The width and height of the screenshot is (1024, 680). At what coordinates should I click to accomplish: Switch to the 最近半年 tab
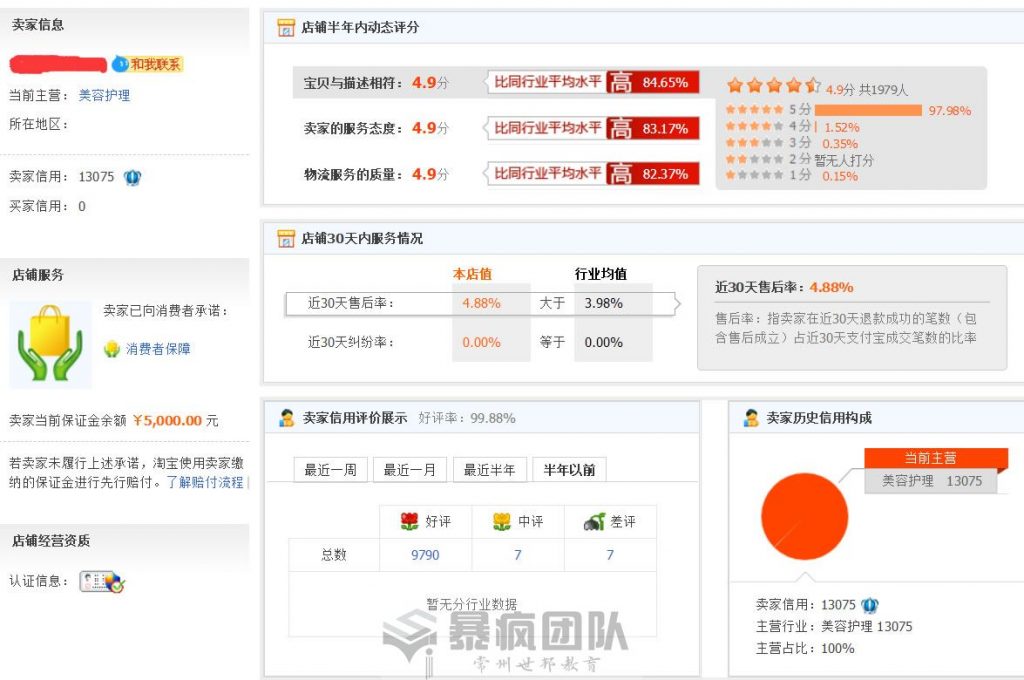coord(490,470)
